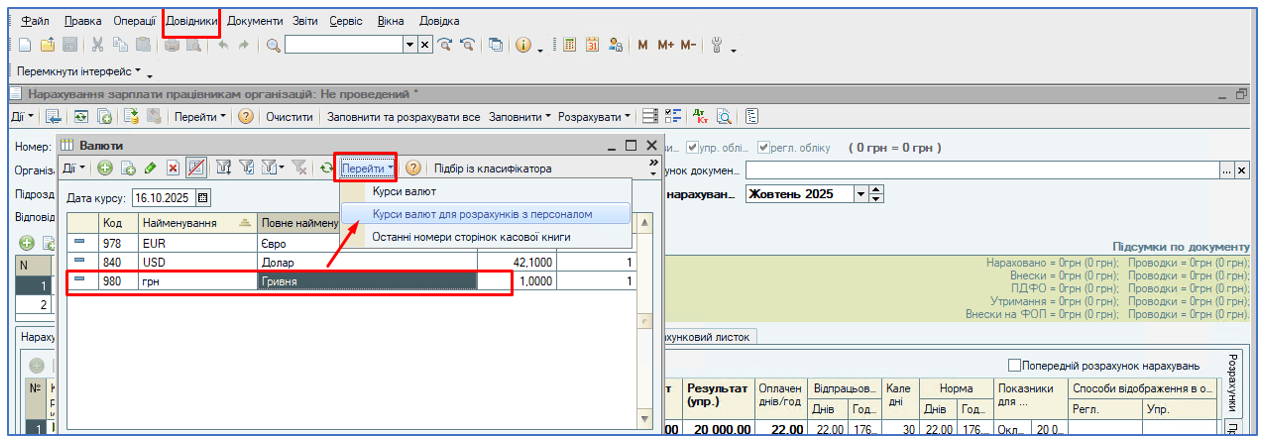Select 'Курси валют для розрахунків з персоналом'
The width and height of the screenshot is (1263, 442).
point(482,214)
